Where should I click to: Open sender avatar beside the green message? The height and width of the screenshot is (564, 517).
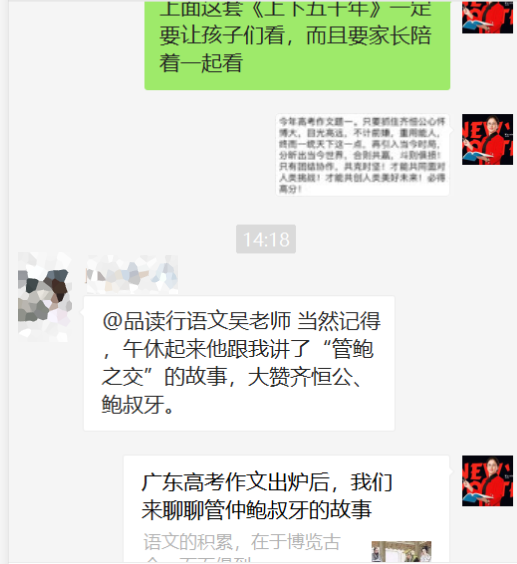point(487,17)
